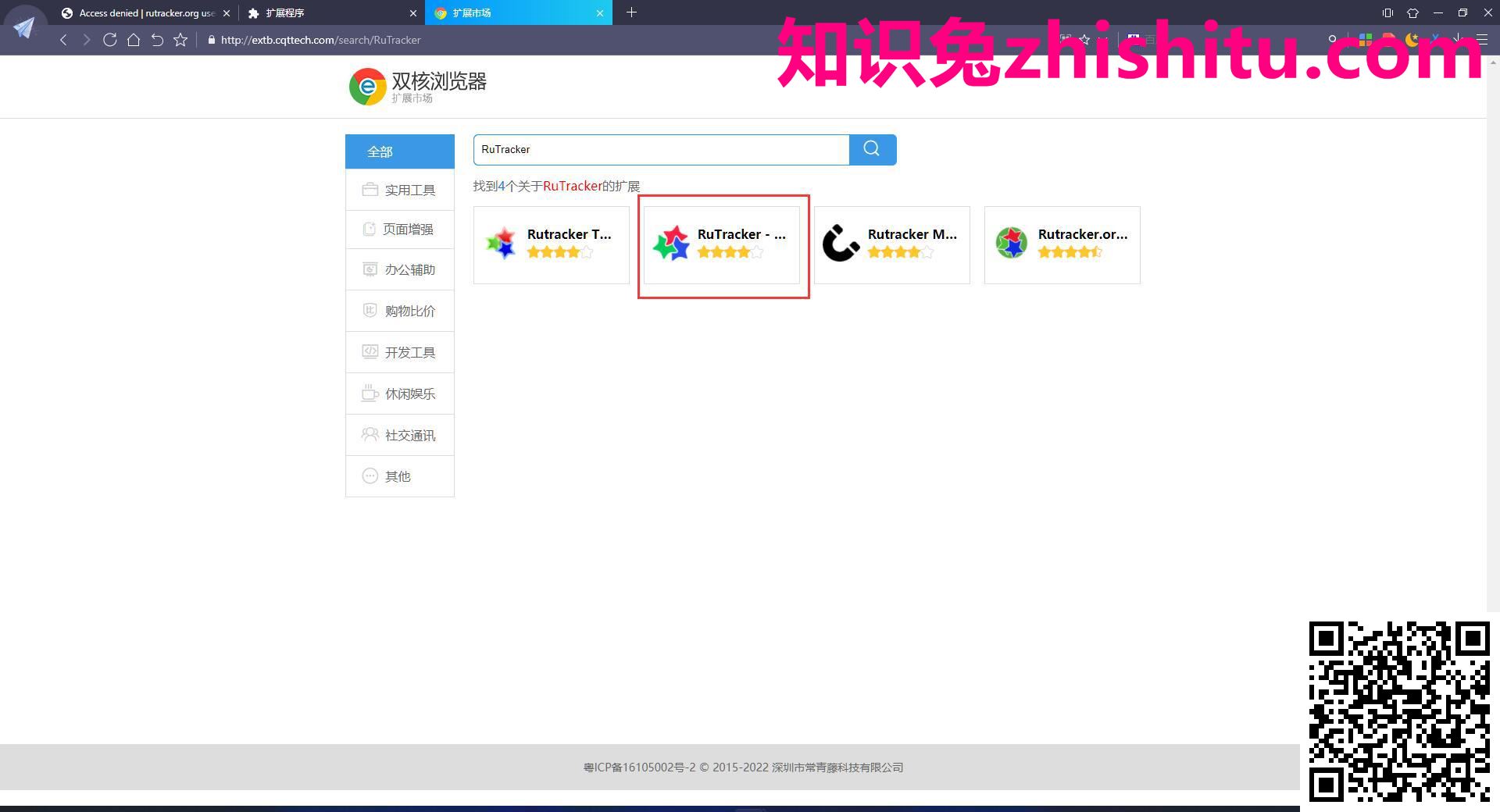Image resolution: width=1500 pixels, height=812 pixels.
Task: Close the 扩展程序 tab
Action: click(413, 13)
